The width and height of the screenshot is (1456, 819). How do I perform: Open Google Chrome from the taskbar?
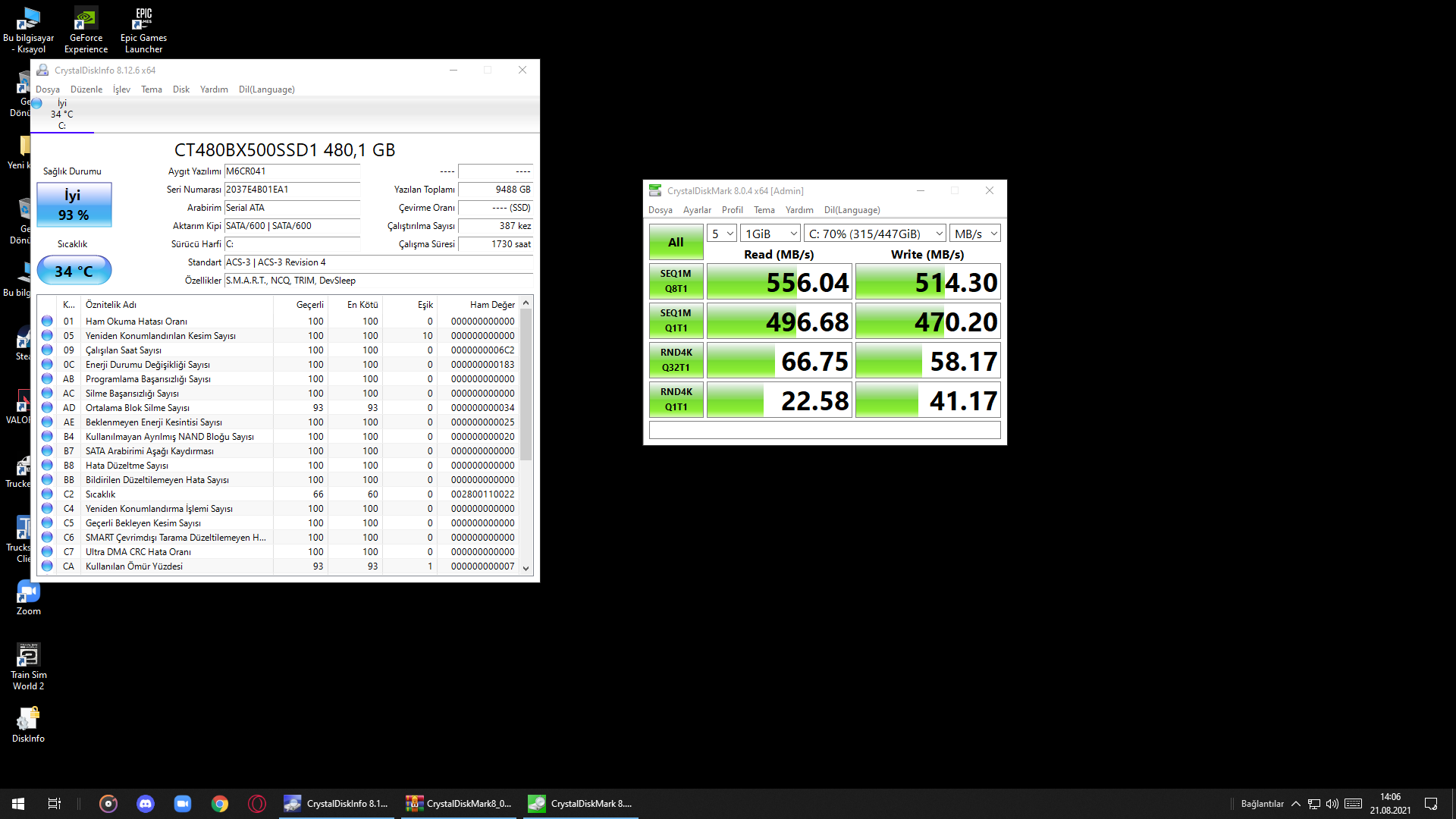[220, 804]
